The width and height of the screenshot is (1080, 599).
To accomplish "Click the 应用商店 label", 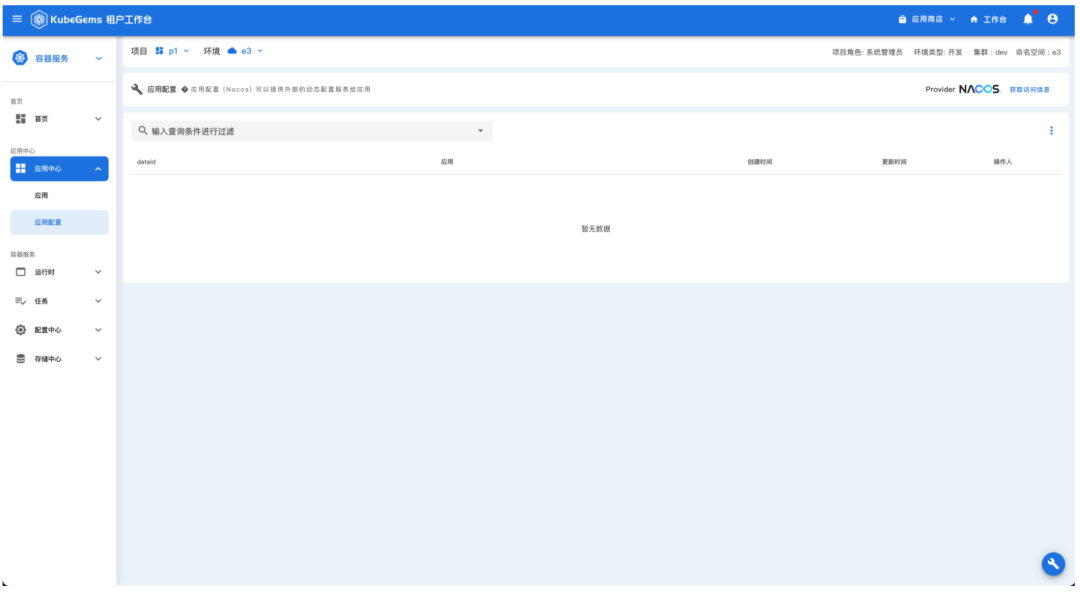I will coord(927,19).
